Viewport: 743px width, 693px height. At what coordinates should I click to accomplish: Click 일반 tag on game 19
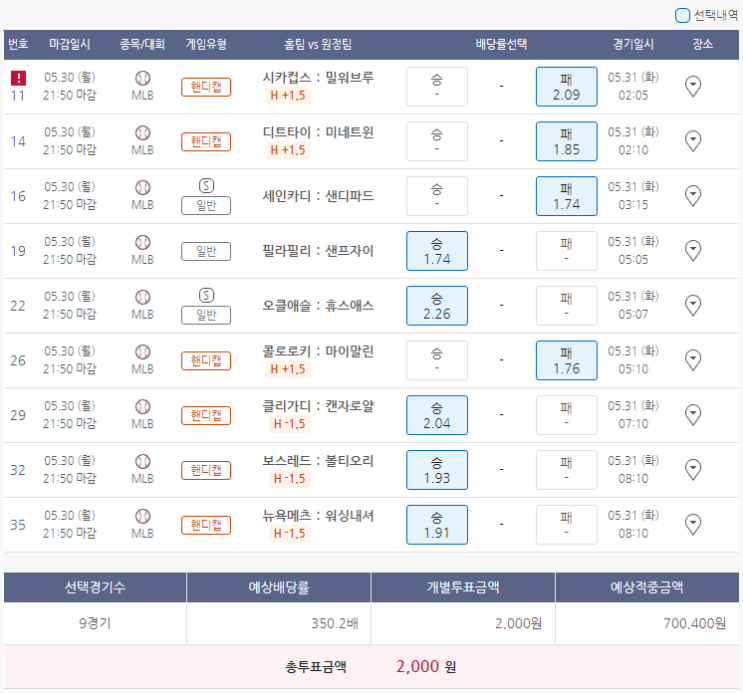point(206,251)
